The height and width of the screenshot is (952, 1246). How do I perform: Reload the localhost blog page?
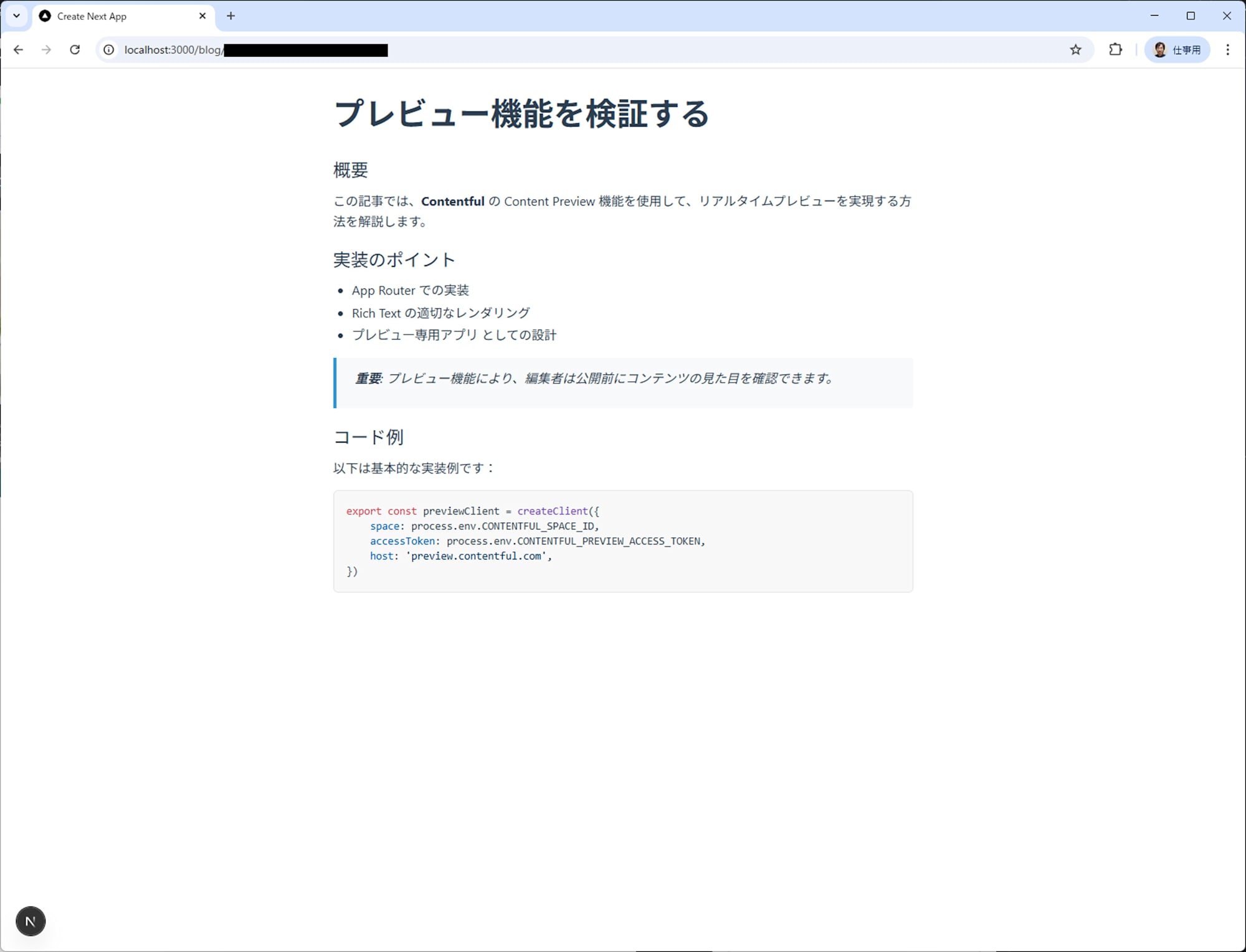75,50
